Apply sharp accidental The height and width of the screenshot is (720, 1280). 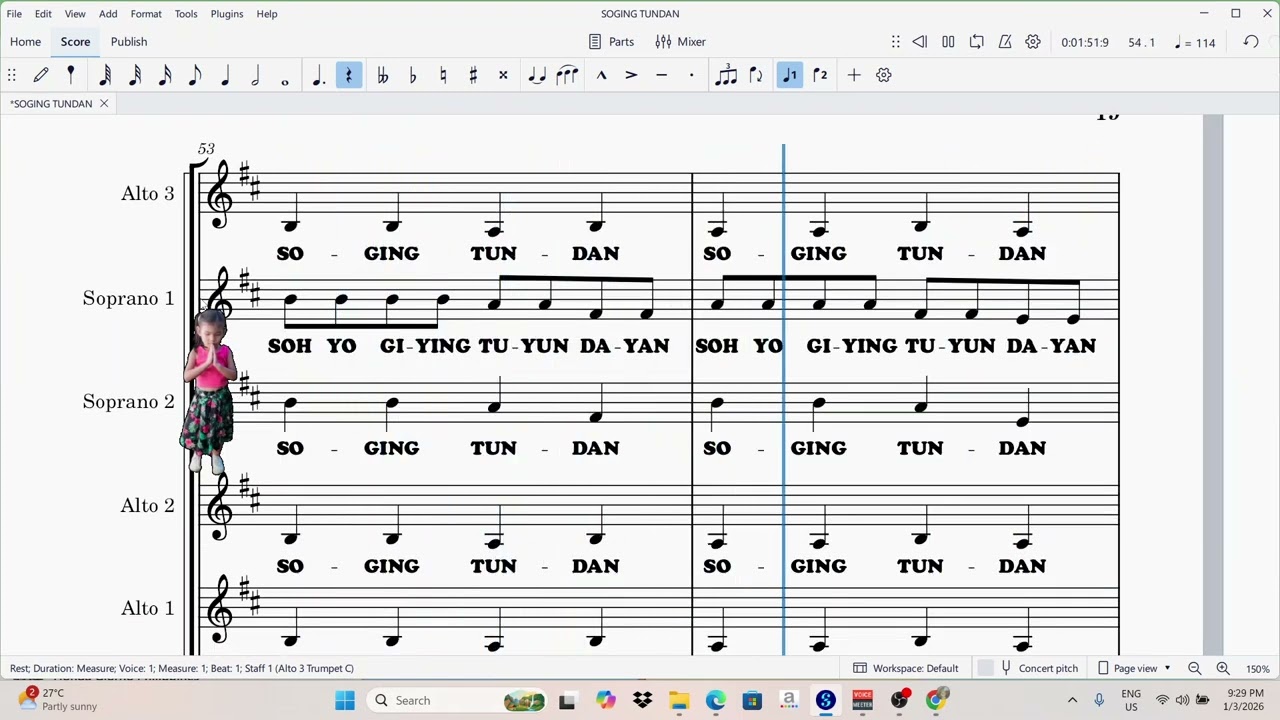[473, 75]
